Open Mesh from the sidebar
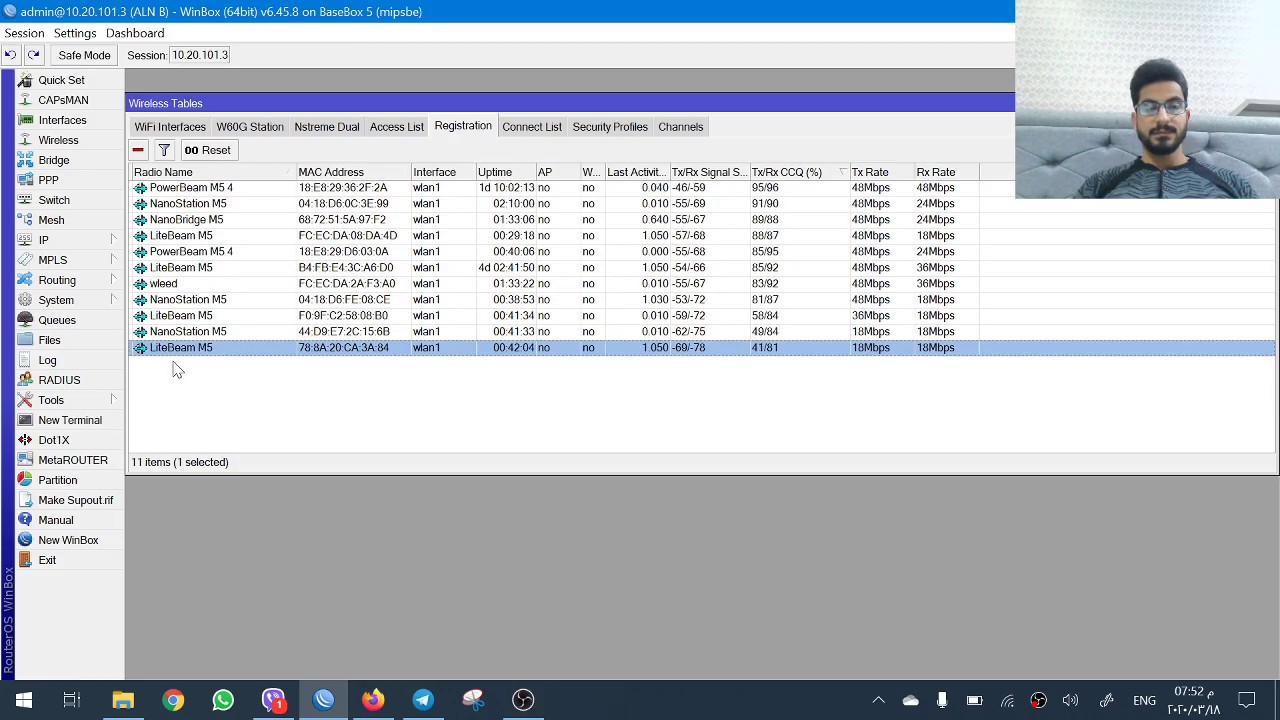 (51, 220)
